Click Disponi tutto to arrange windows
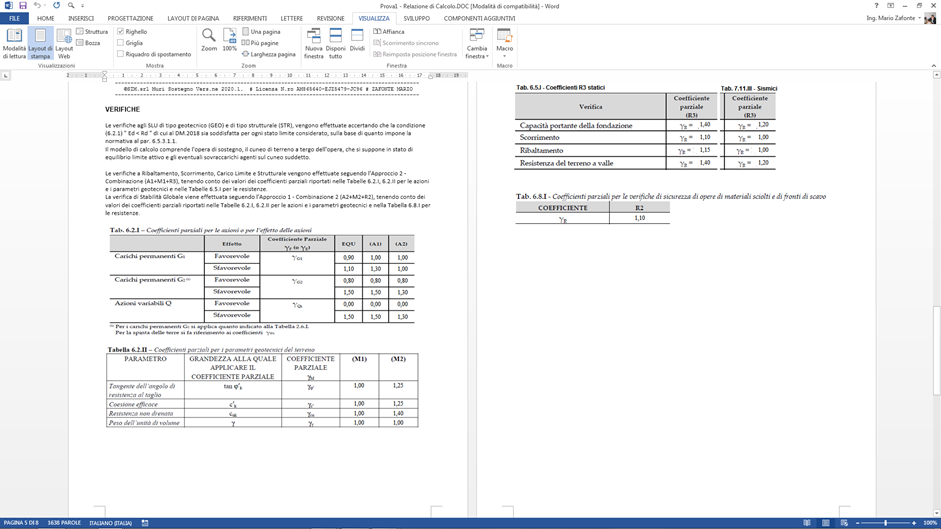This screenshot has width=941, height=529. [335, 44]
